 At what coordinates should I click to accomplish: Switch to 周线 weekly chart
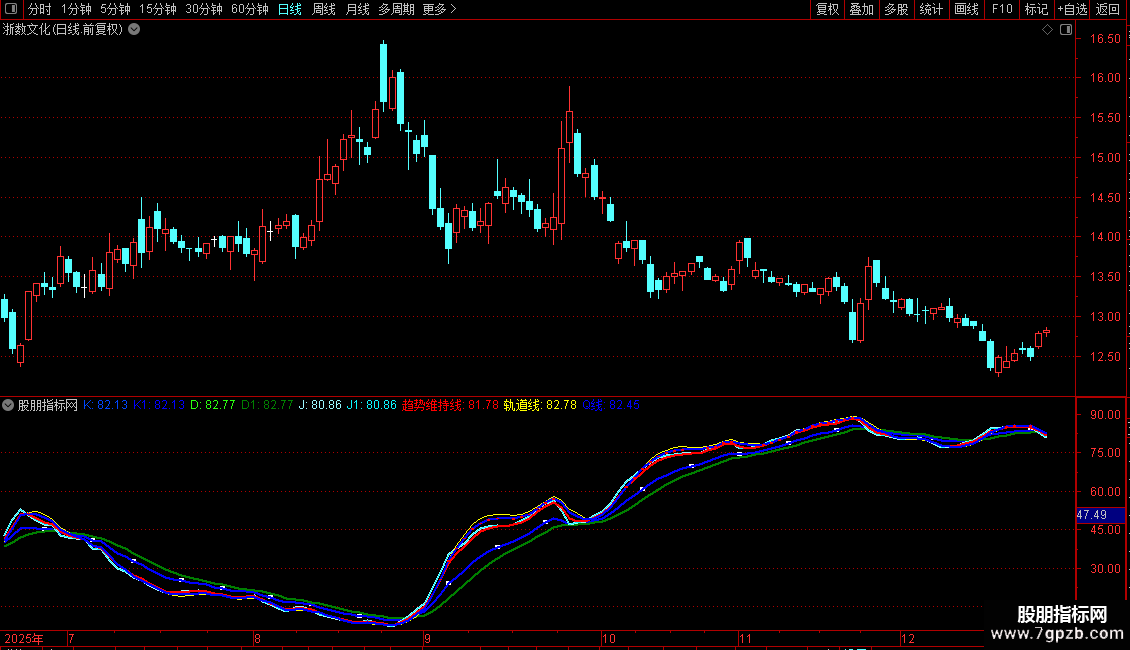click(324, 9)
